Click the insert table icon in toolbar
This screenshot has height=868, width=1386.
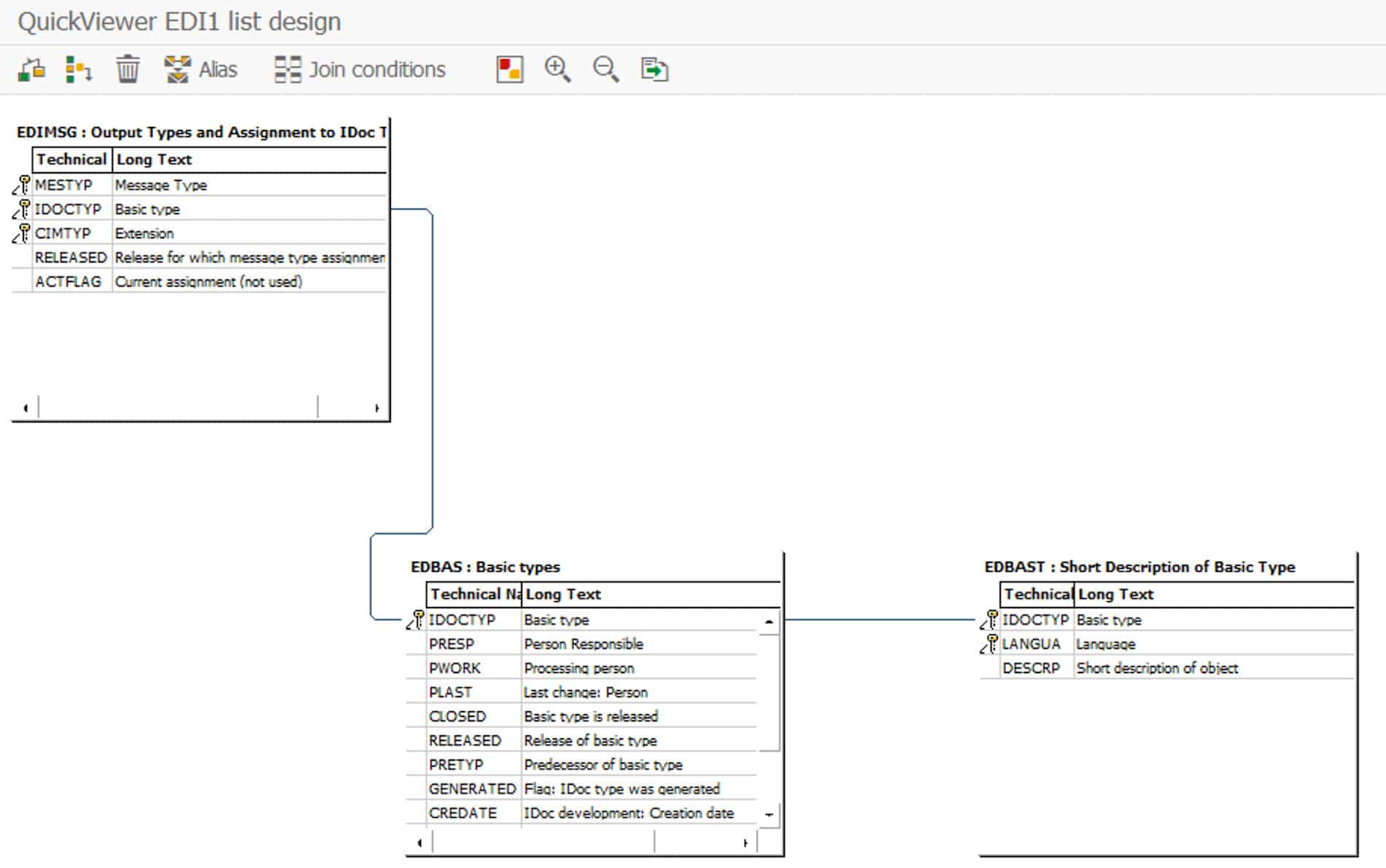(x=31, y=69)
